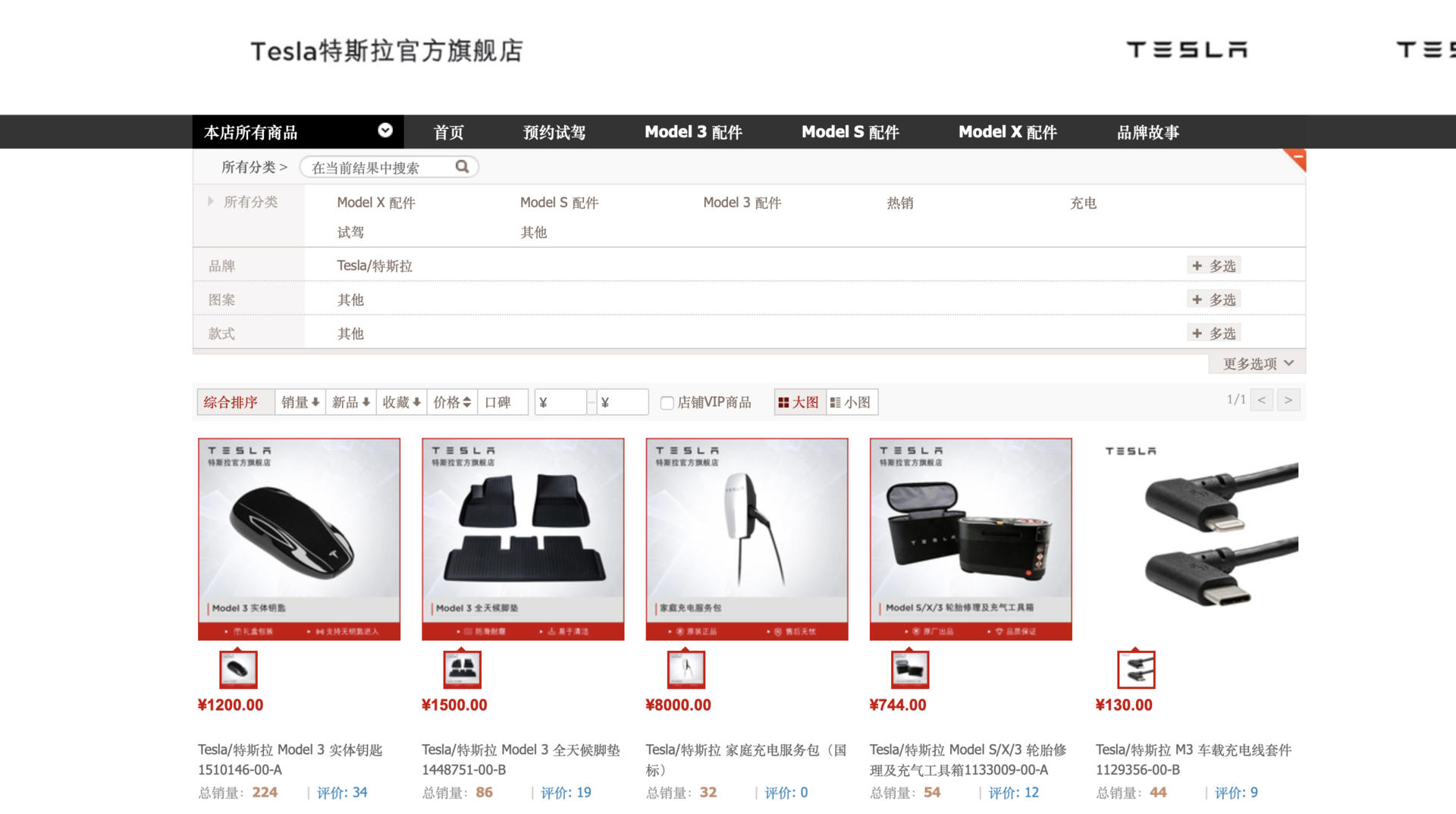Screen dimensions: 1456x814
Task: Expand 更多选项 options
Action: [1257, 363]
